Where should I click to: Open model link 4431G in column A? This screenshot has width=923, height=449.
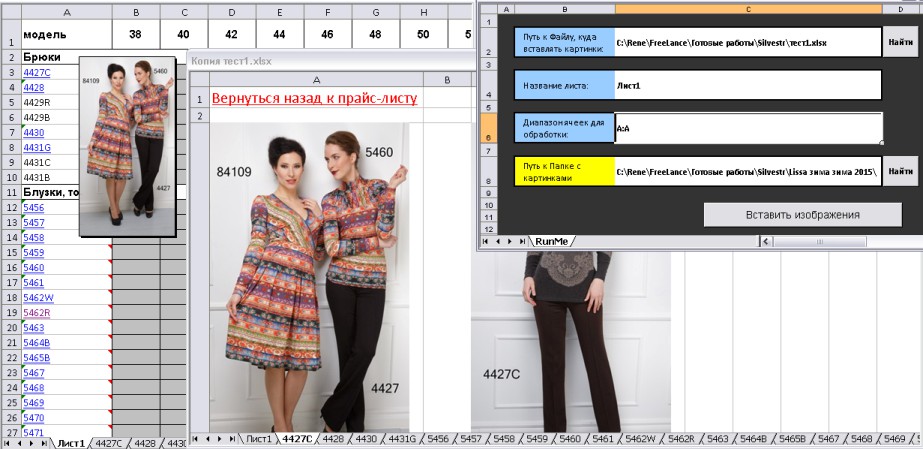click(36, 148)
